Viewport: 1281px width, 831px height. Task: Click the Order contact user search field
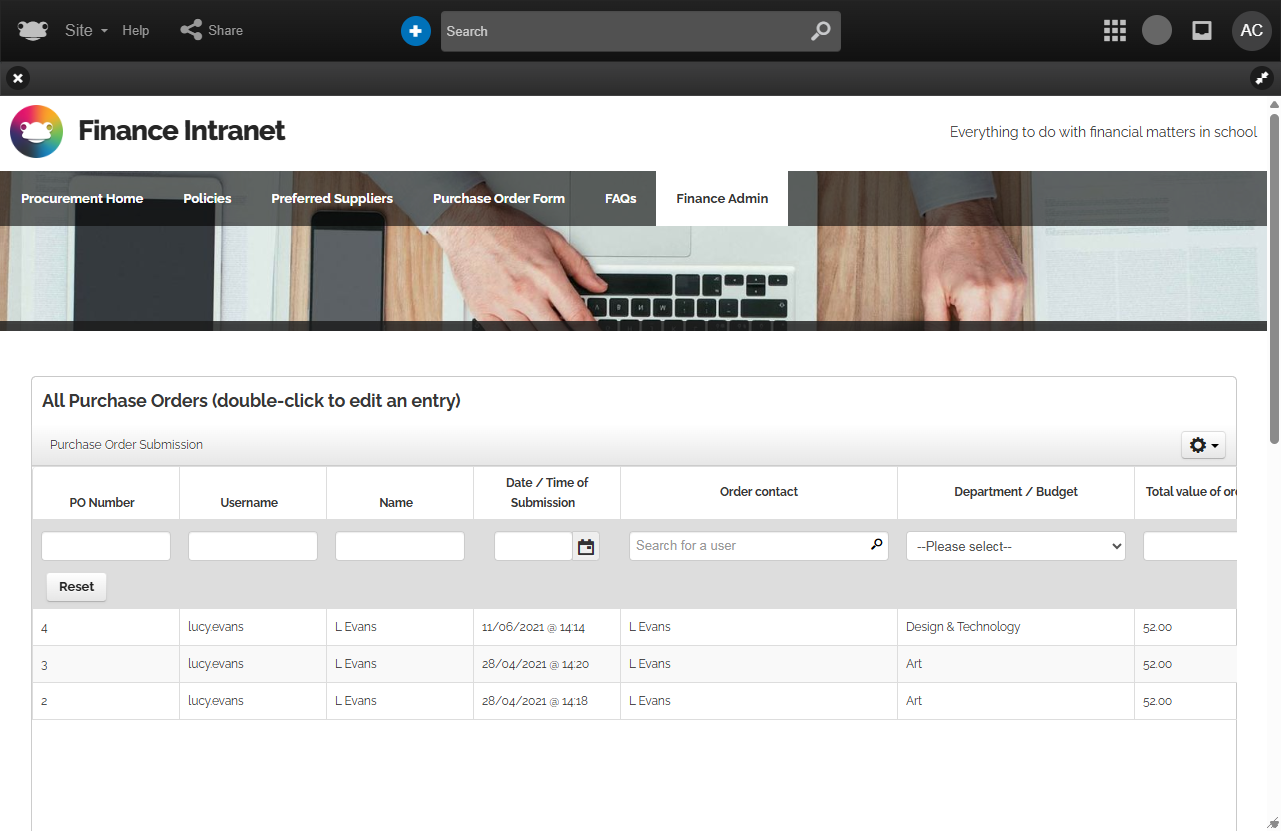(750, 546)
